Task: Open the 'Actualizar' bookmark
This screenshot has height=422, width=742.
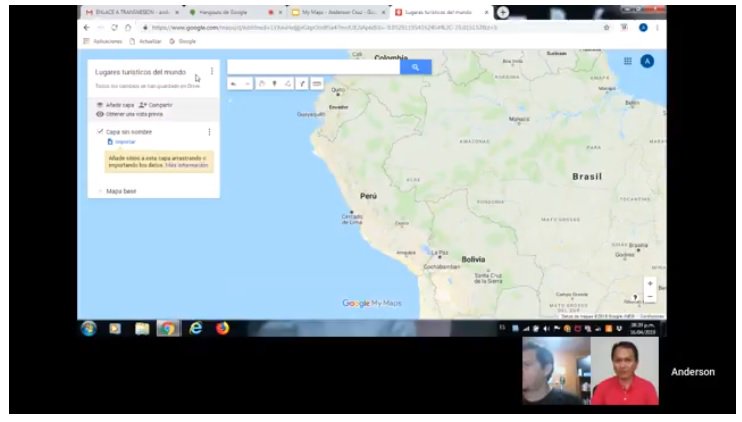Action: click(146, 42)
